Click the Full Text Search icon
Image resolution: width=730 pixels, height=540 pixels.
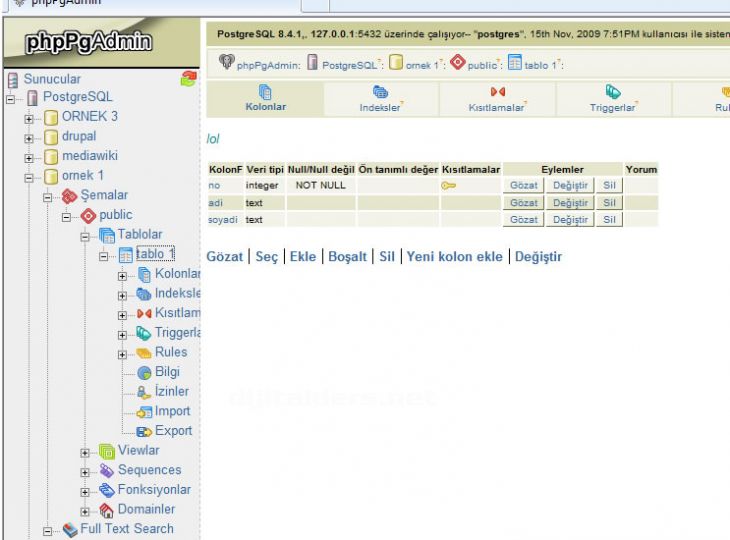(70, 530)
